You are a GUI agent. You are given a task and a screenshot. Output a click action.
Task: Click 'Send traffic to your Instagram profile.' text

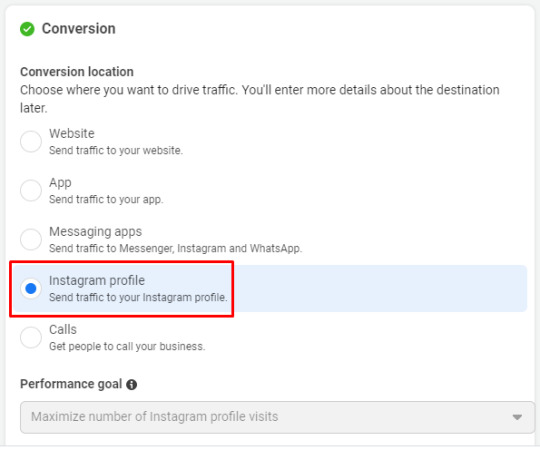click(x=138, y=297)
